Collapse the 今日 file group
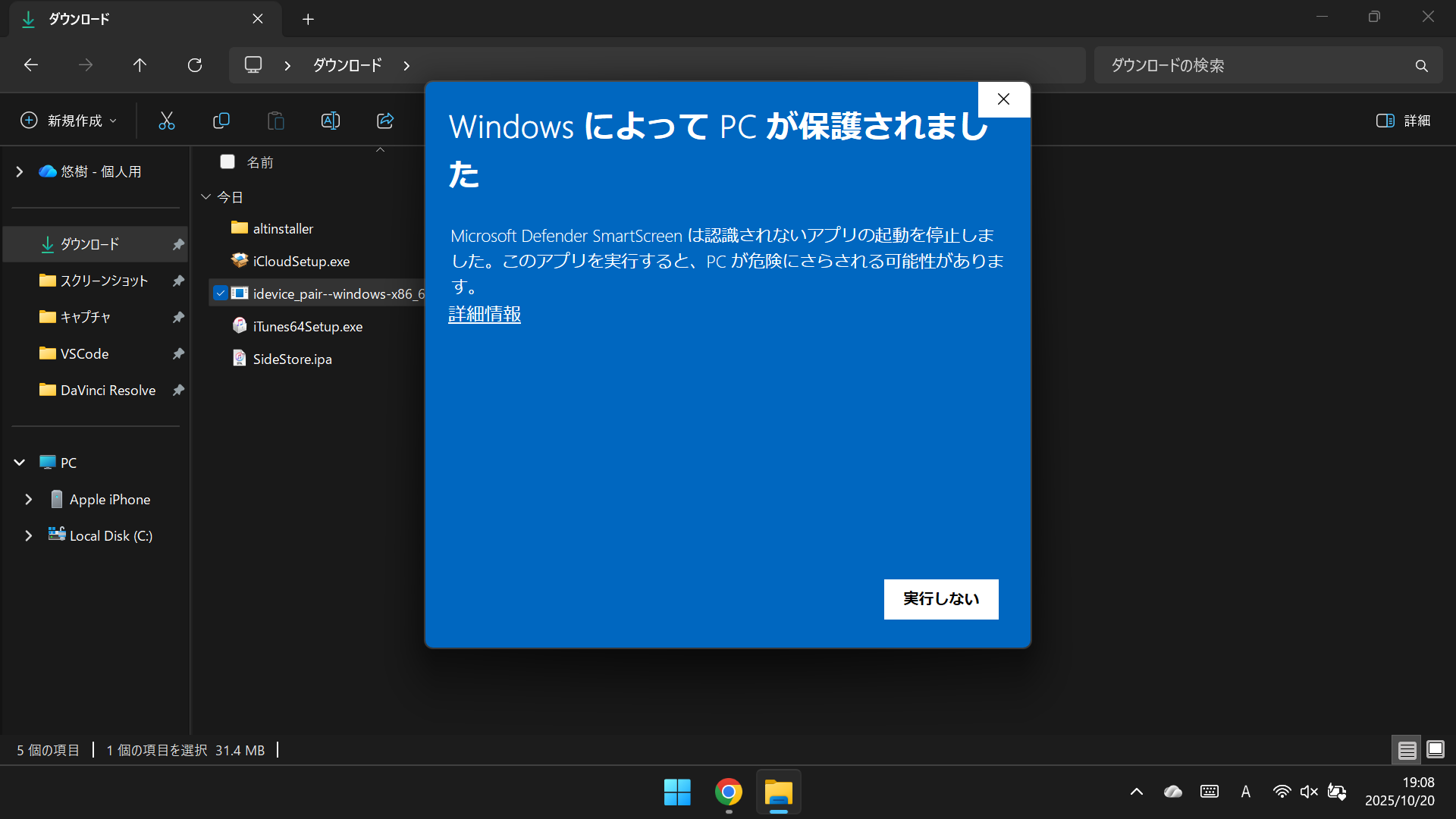The width and height of the screenshot is (1456, 819). pos(206,196)
